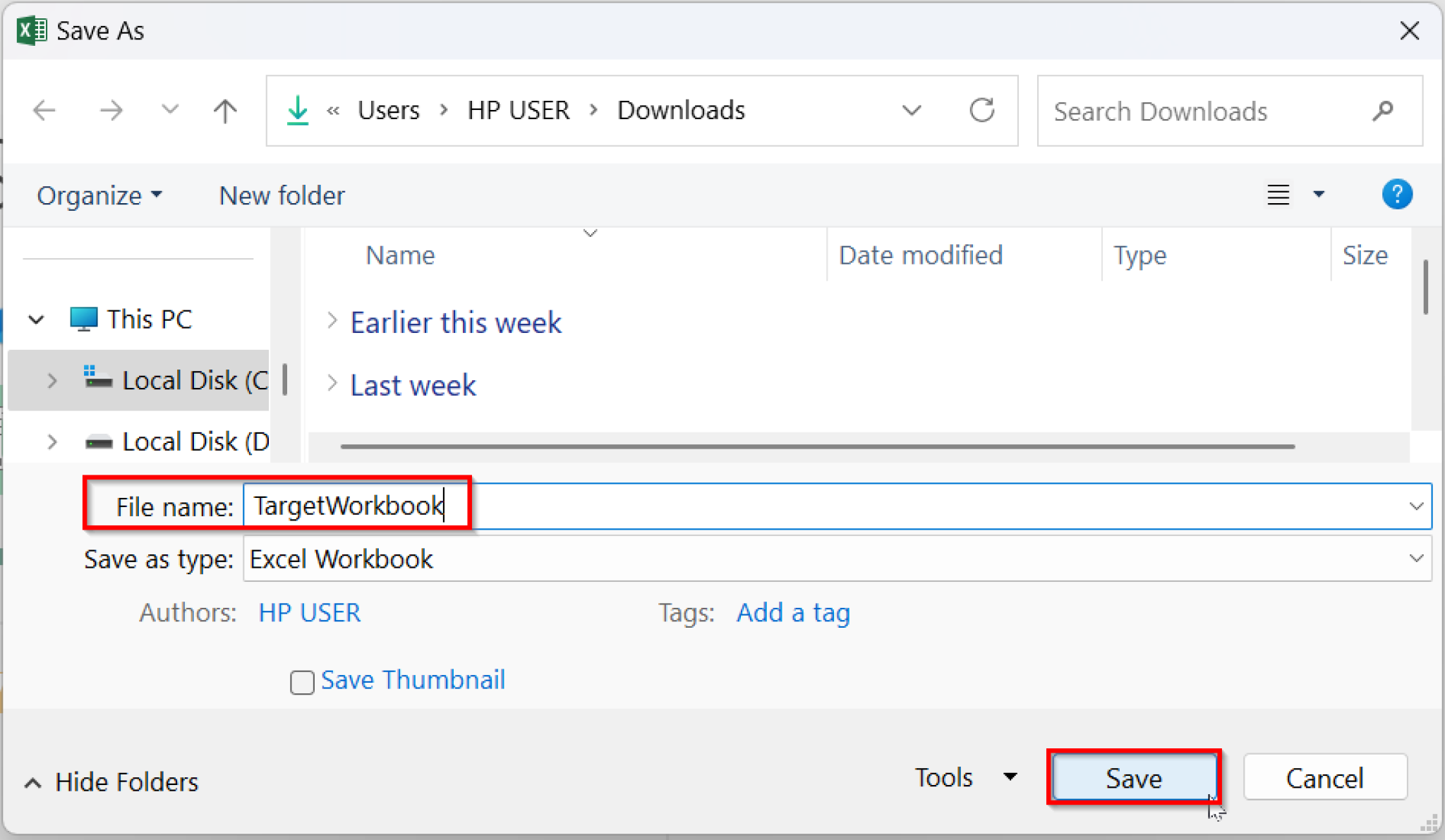Click the This PC computer icon
1445x840 pixels.
pos(84,319)
